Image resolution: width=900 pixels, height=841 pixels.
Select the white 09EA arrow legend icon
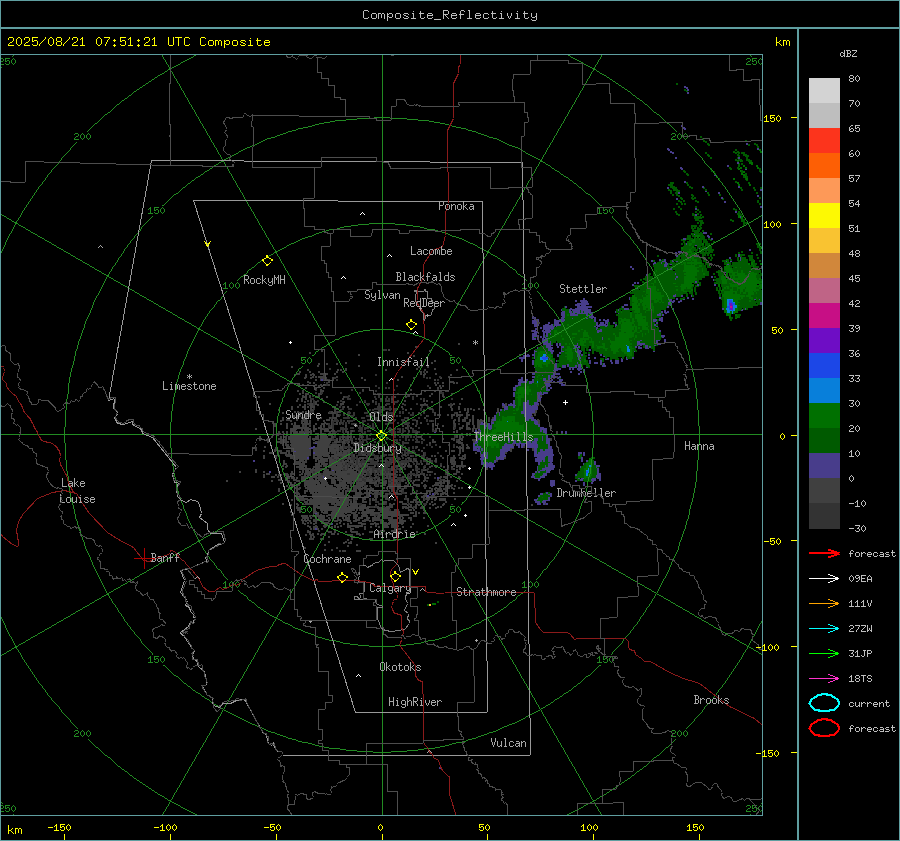point(824,579)
